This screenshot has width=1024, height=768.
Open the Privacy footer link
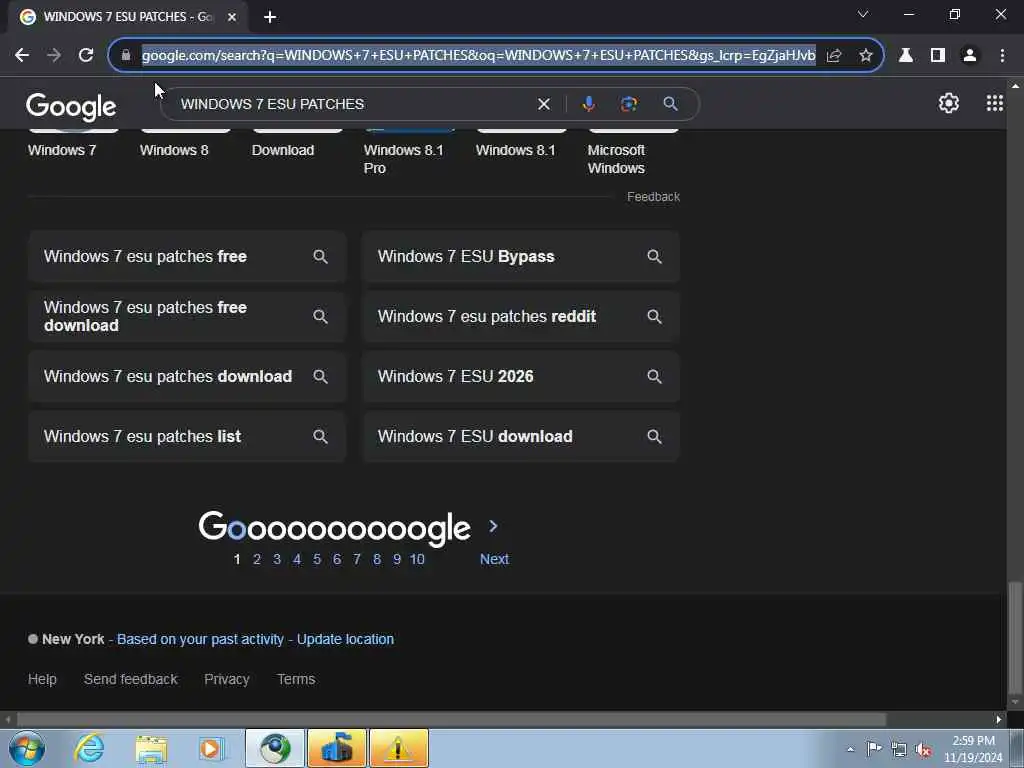(227, 679)
